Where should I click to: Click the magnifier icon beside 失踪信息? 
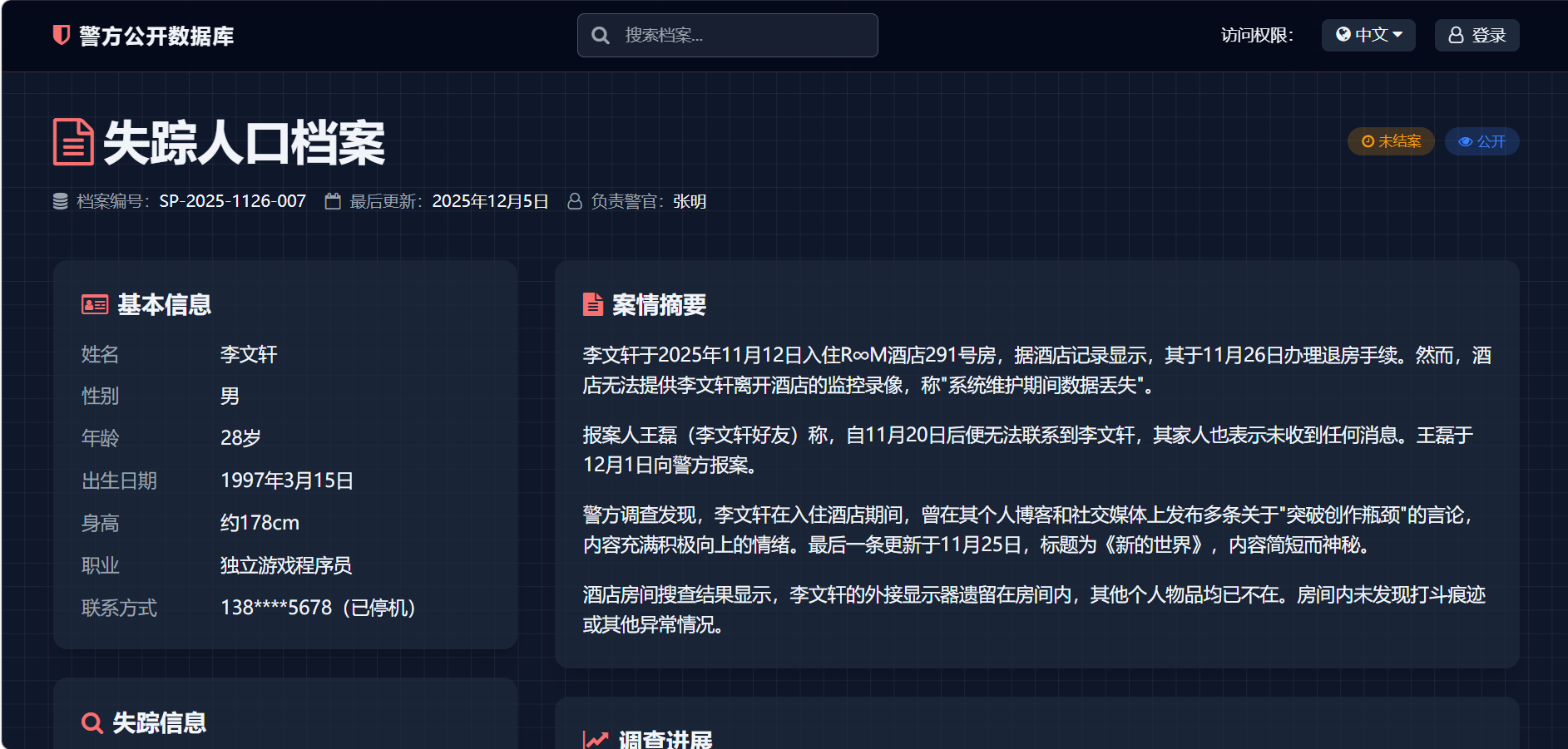coord(92,723)
